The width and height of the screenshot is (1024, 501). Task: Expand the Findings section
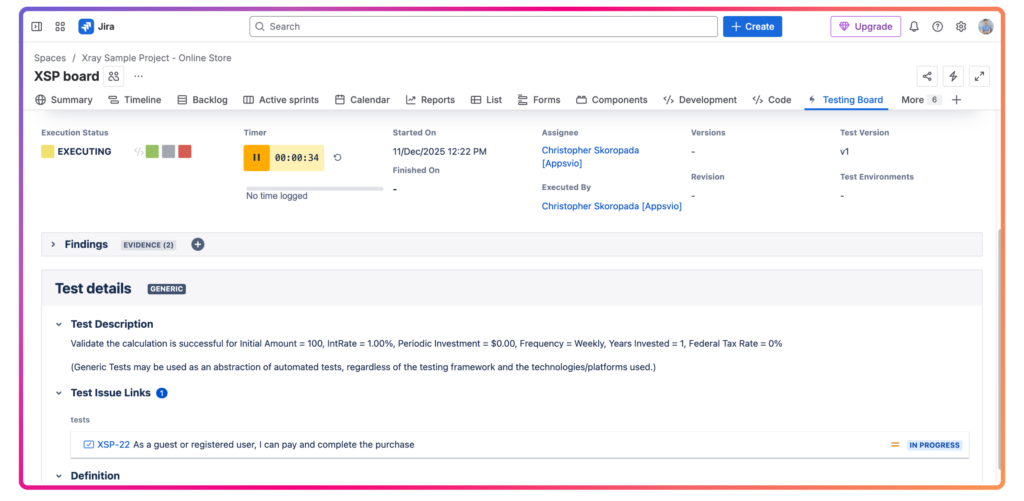coord(53,244)
